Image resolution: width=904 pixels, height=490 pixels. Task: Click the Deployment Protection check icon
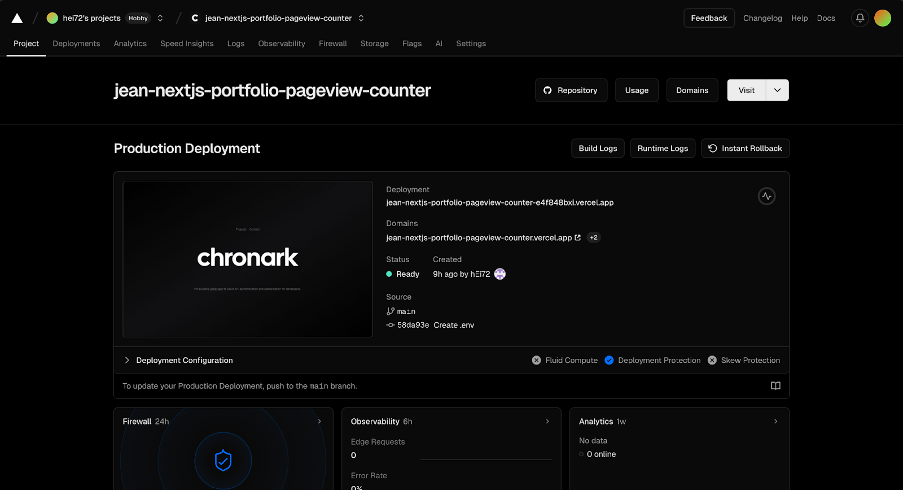609,360
